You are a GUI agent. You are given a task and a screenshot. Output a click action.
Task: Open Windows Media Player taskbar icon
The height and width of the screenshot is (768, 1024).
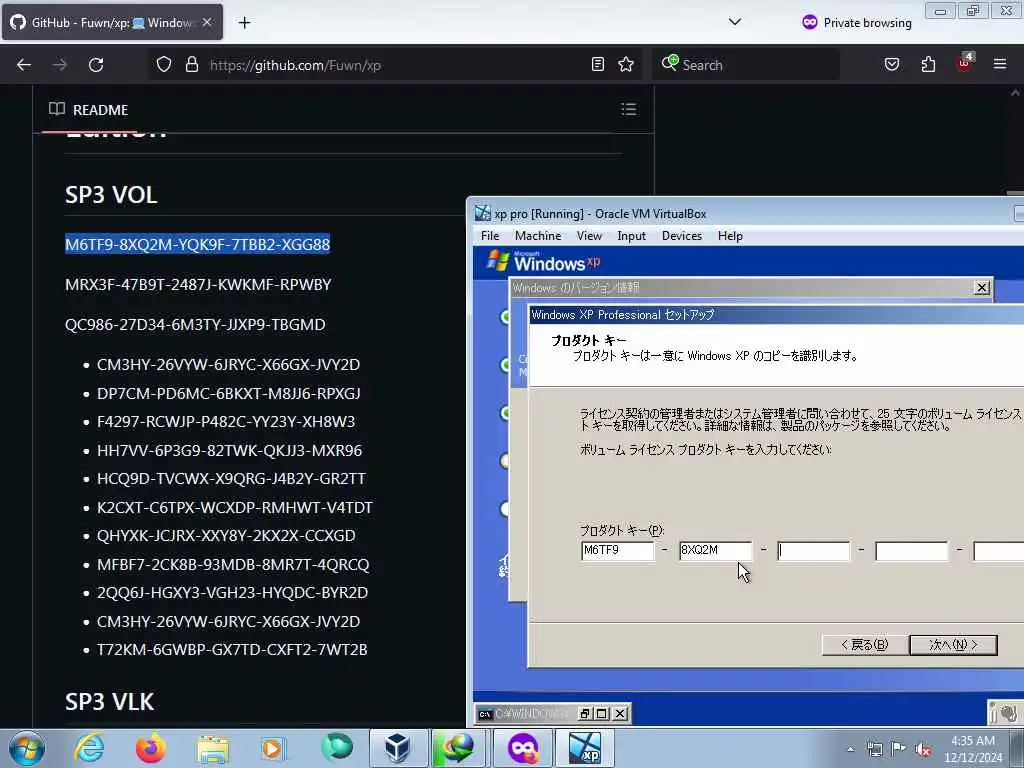pyautogui.click(x=272, y=748)
